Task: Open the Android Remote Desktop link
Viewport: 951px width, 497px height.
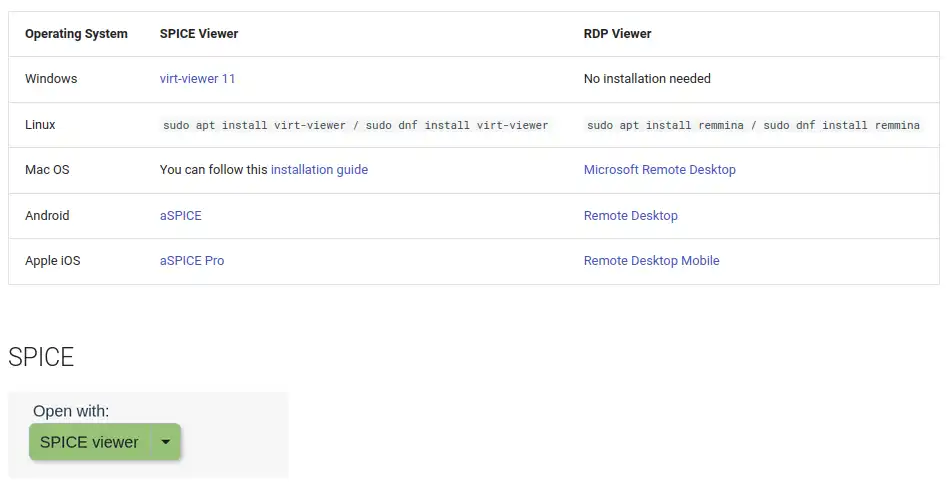Action: tap(630, 215)
